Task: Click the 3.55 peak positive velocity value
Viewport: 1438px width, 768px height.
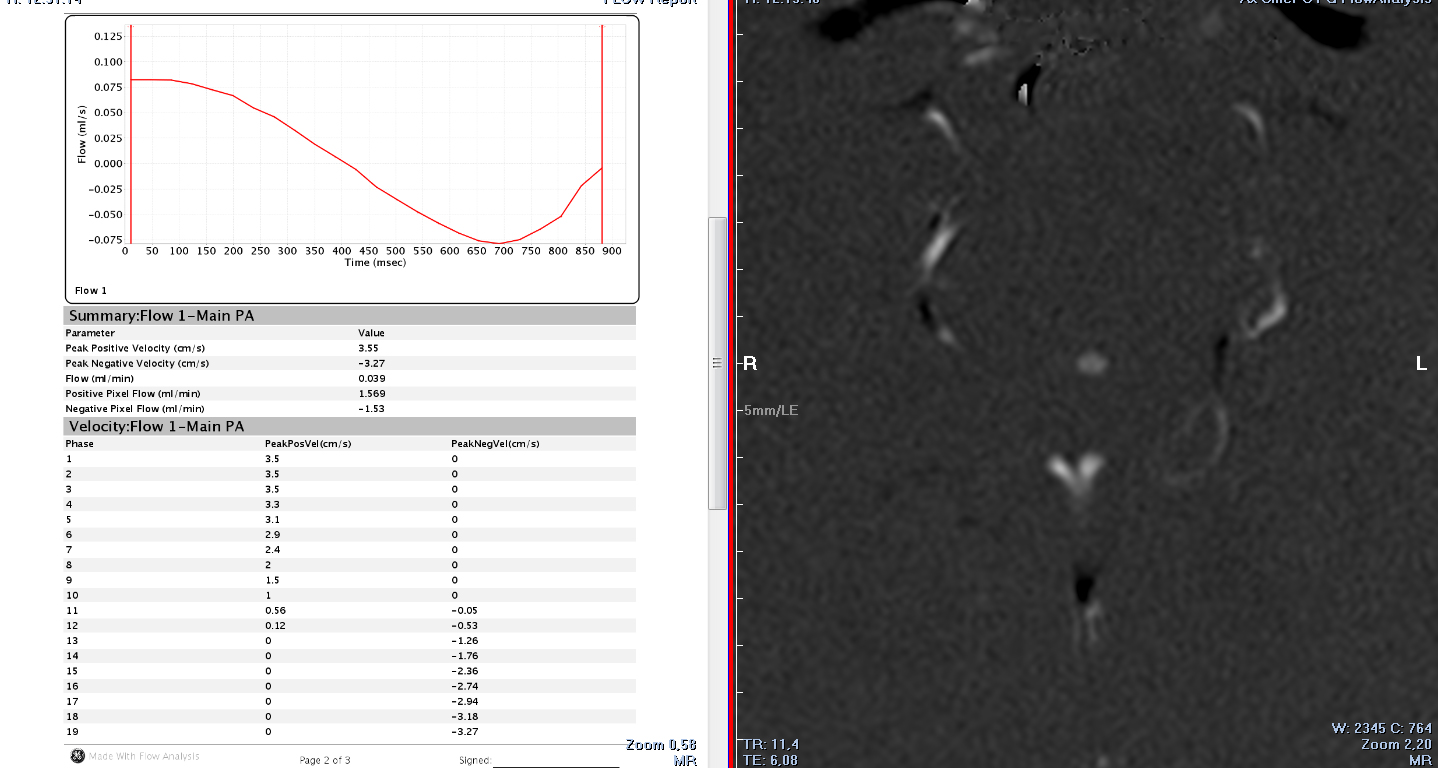Action: pos(368,348)
